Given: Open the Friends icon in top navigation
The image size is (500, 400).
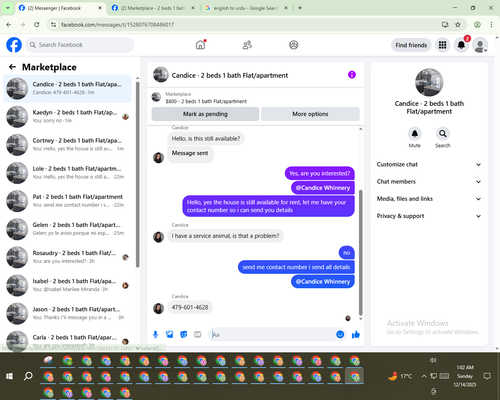Looking at the screenshot, I should (x=247, y=45).
